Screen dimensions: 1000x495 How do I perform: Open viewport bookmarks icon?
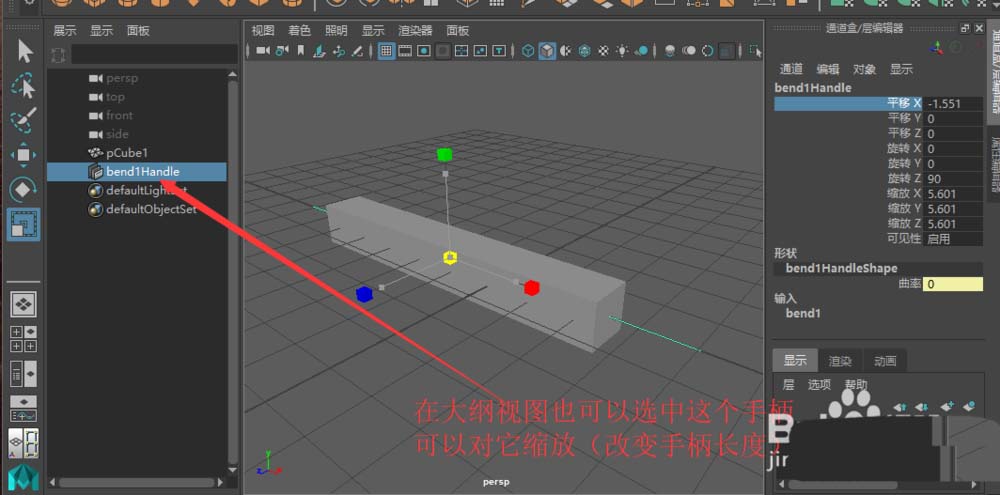point(301,50)
